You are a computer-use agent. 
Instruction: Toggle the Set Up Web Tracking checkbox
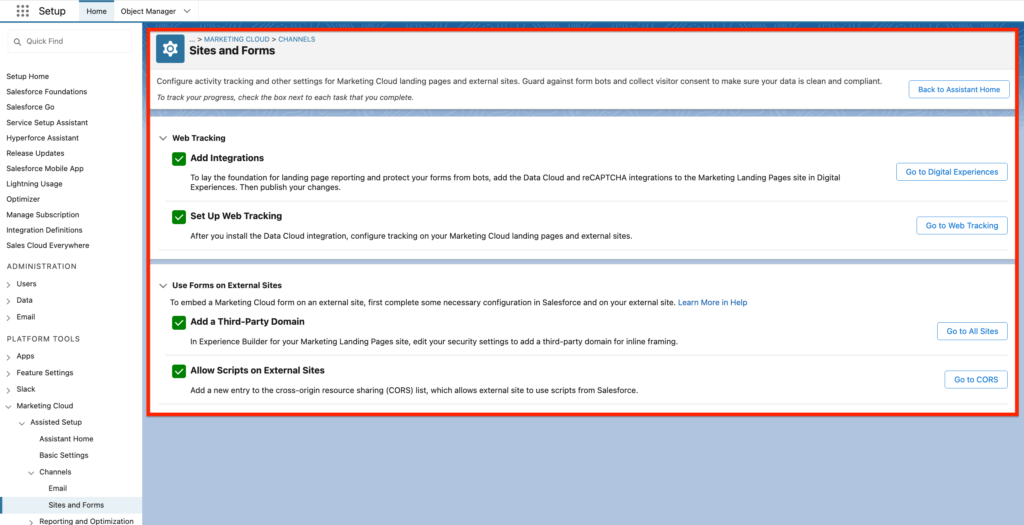click(x=179, y=216)
